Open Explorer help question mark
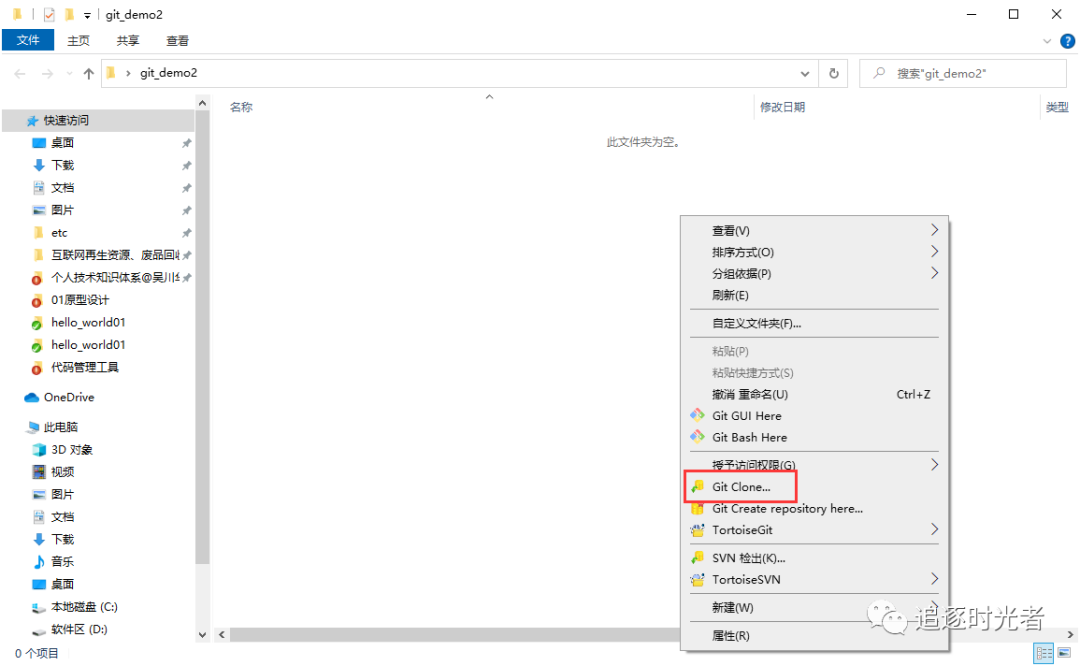 click(x=1068, y=41)
